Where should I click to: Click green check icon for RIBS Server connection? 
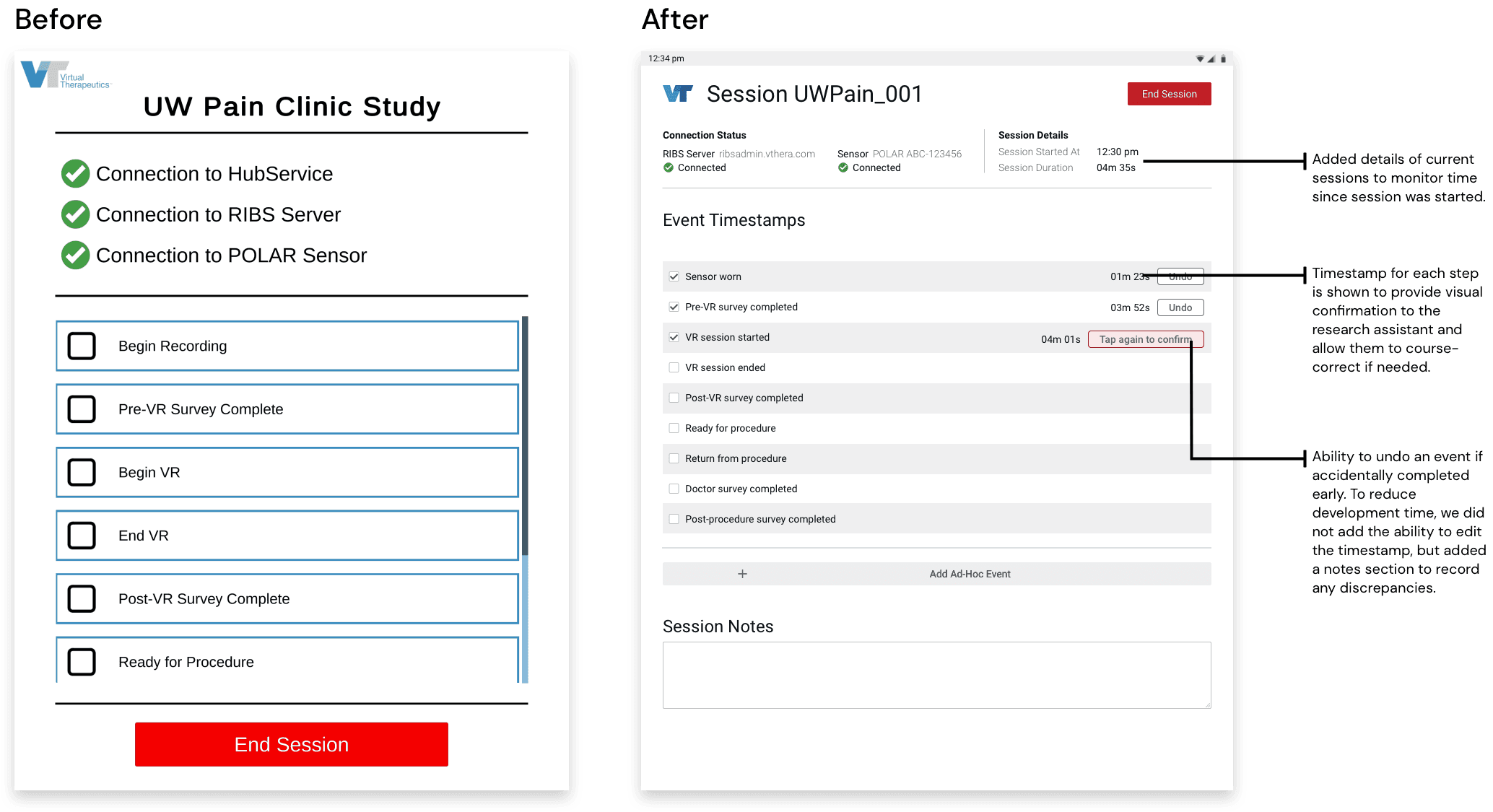pyautogui.click(x=75, y=214)
